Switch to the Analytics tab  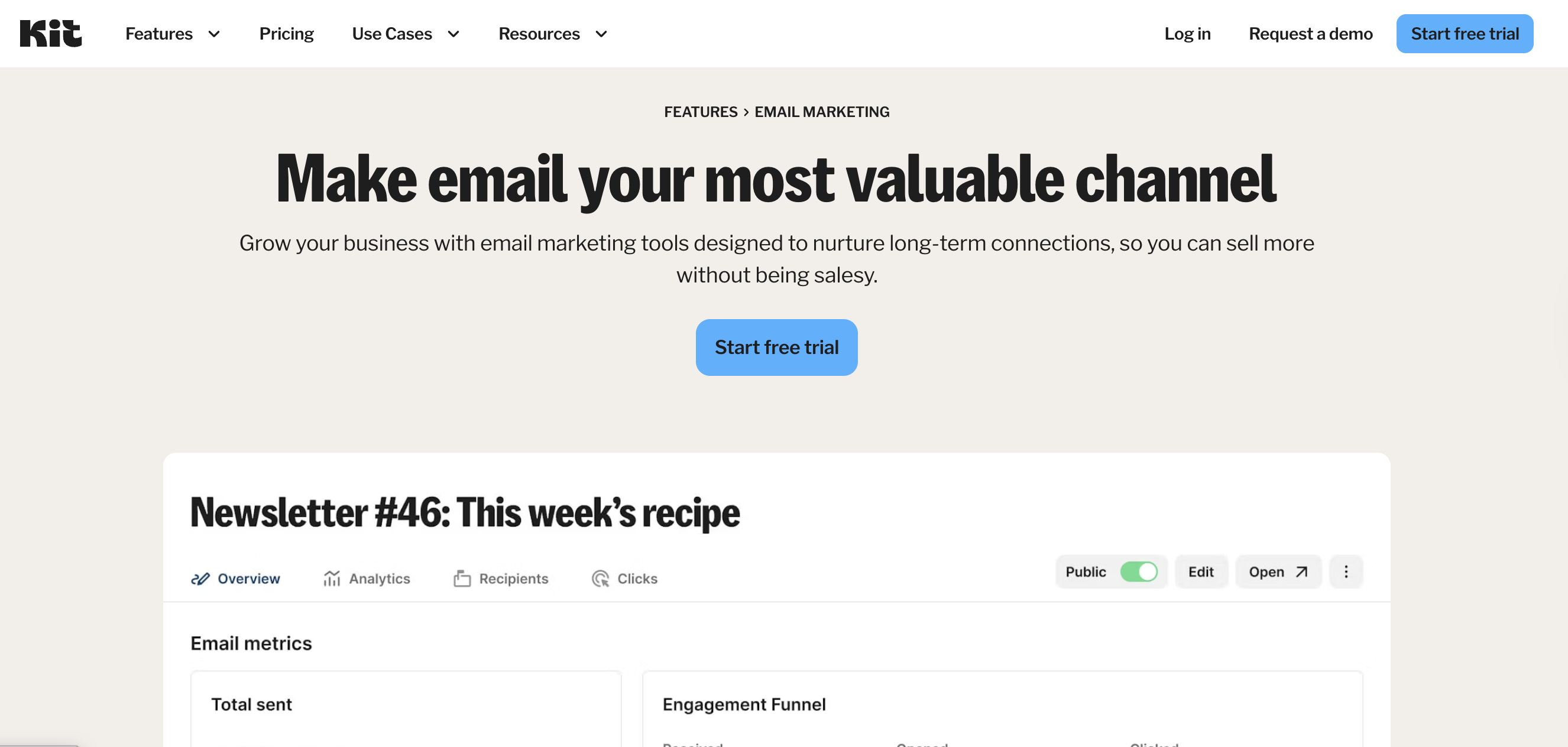(x=378, y=579)
